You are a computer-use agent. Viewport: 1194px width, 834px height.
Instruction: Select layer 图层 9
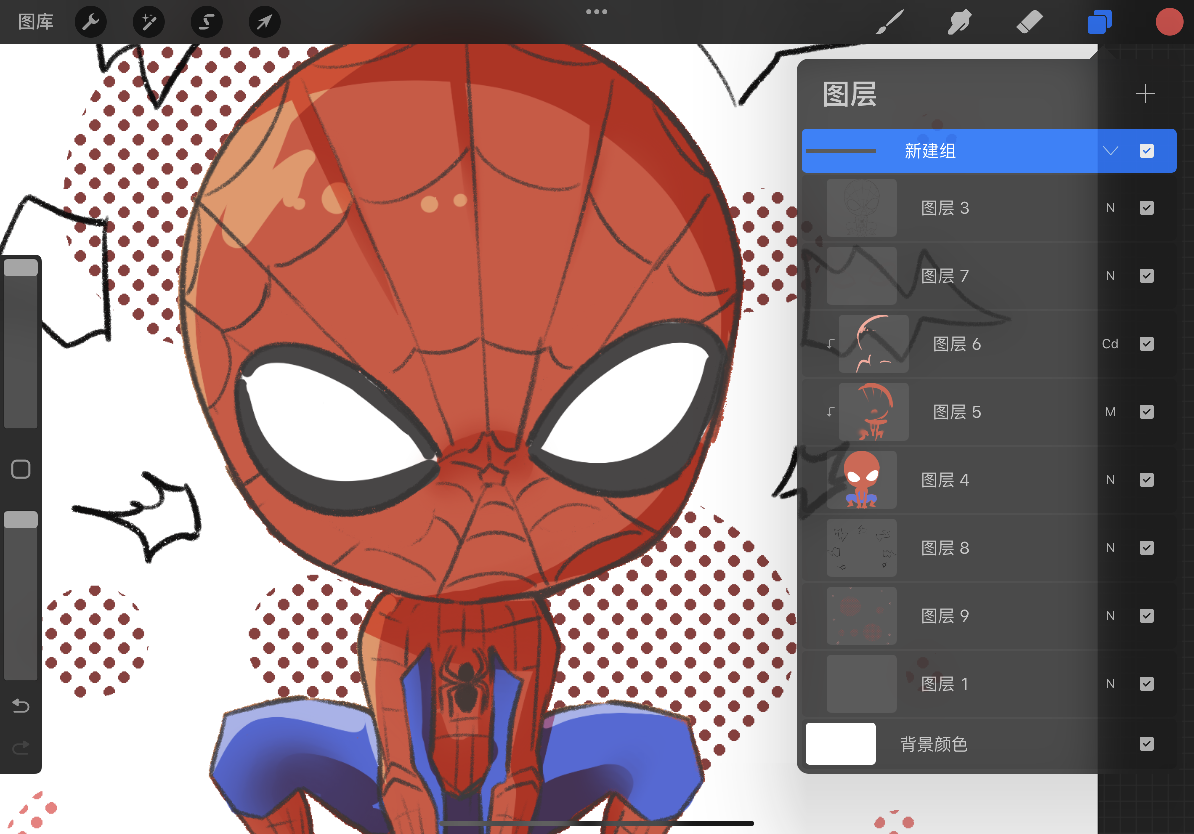point(989,615)
